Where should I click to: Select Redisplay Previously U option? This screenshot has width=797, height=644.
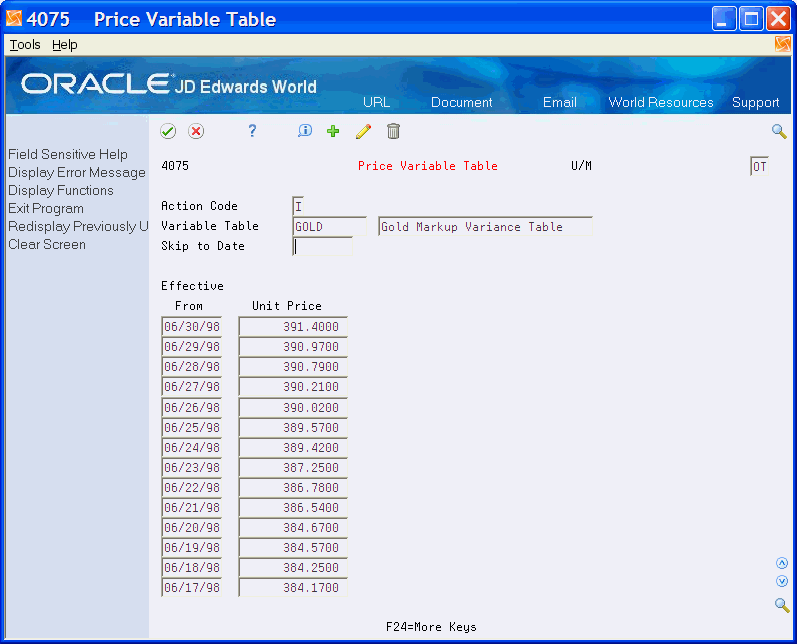(x=78, y=226)
